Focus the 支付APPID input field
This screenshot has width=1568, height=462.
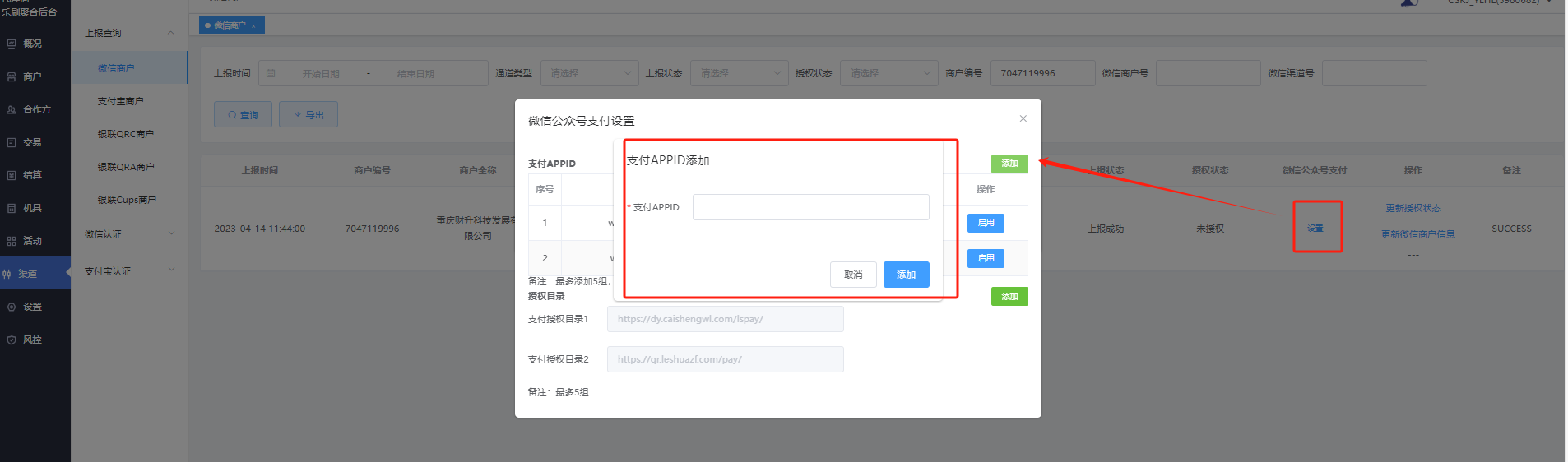click(x=811, y=207)
